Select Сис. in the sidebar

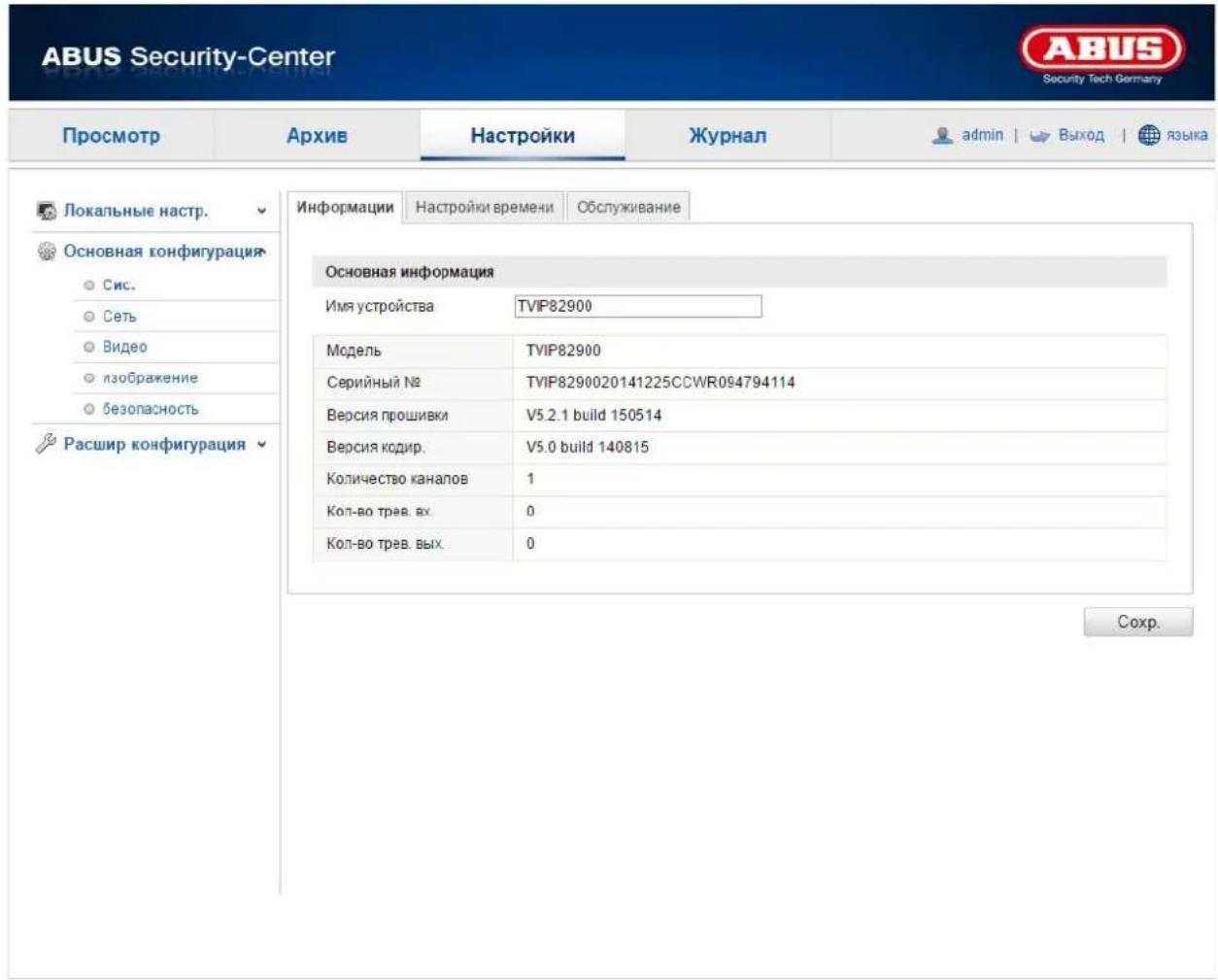click(118, 285)
